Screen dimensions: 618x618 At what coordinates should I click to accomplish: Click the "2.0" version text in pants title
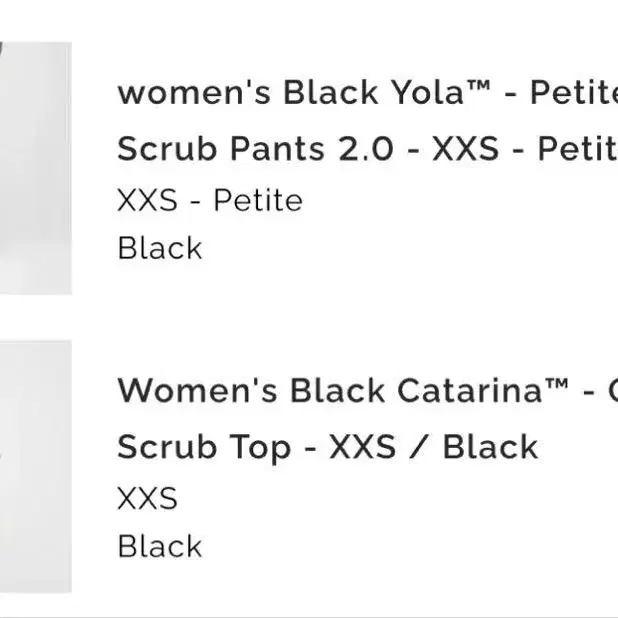point(366,149)
